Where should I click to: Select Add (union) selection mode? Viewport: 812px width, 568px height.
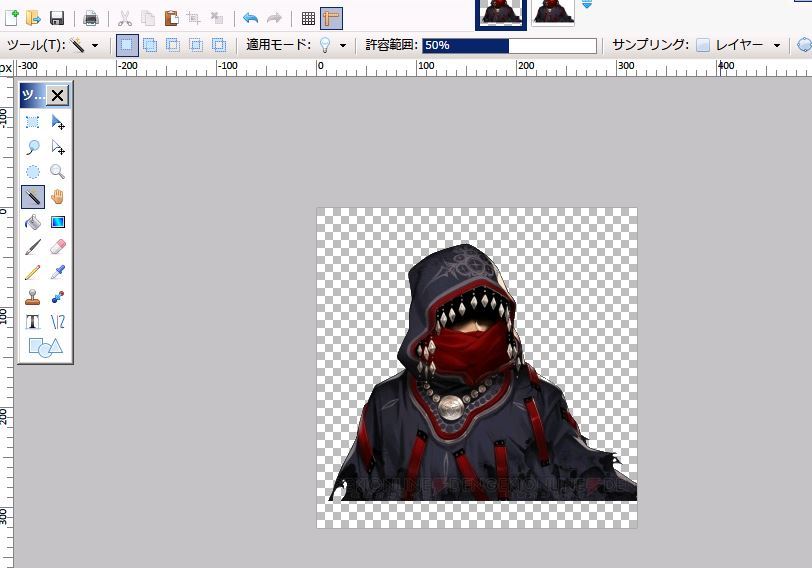150,46
